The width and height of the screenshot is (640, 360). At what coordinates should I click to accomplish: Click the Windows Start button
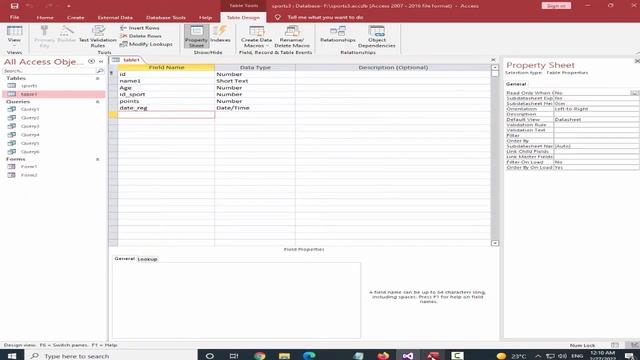click(x=12, y=356)
